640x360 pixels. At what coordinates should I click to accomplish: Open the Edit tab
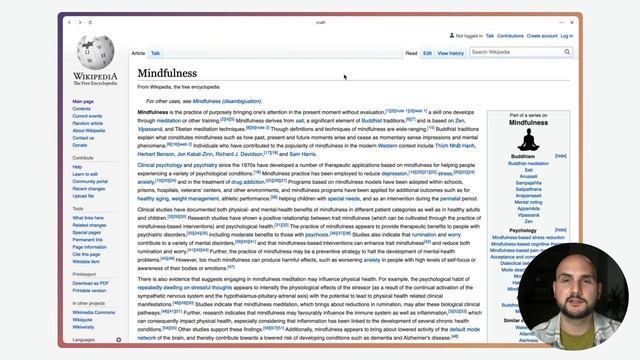427,53
